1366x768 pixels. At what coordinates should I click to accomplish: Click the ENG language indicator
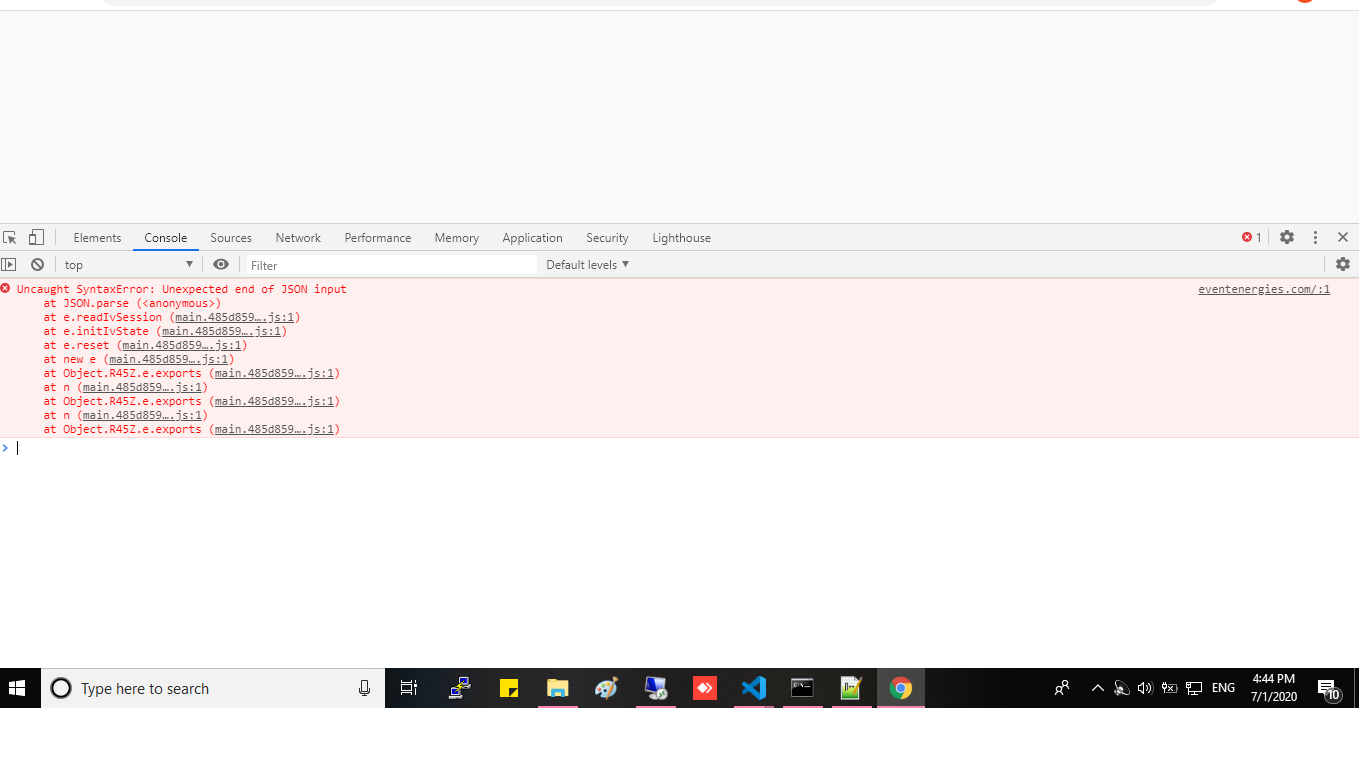1223,688
